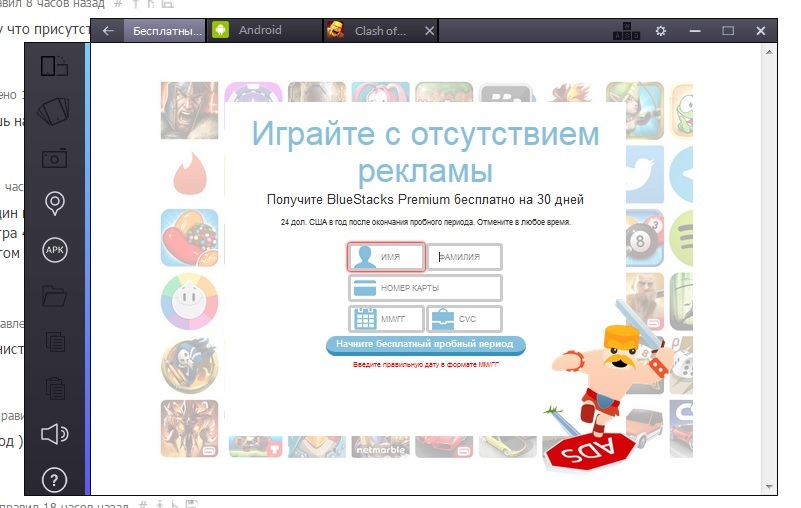Close the Clash of... tab
This screenshot has height=508, width=801.
[429, 31]
